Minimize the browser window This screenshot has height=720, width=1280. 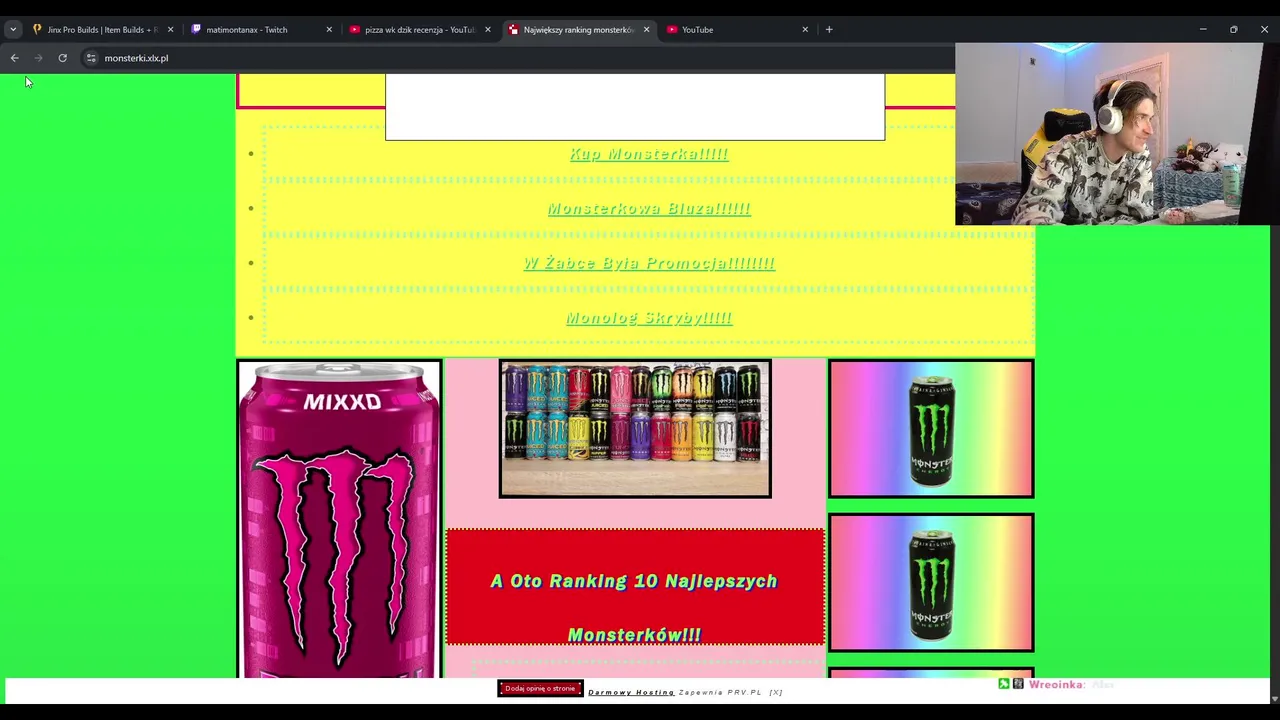(1203, 30)
